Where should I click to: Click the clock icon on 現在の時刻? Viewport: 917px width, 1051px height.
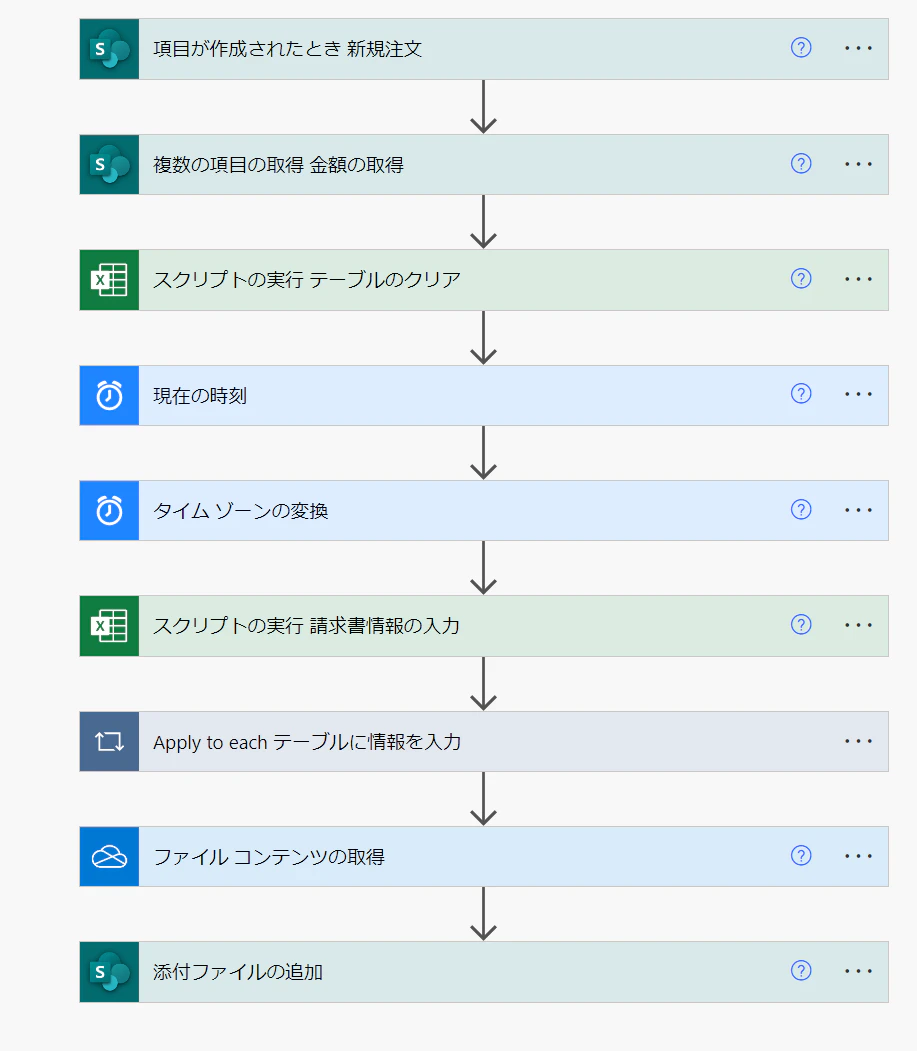(x=109, y=395)
